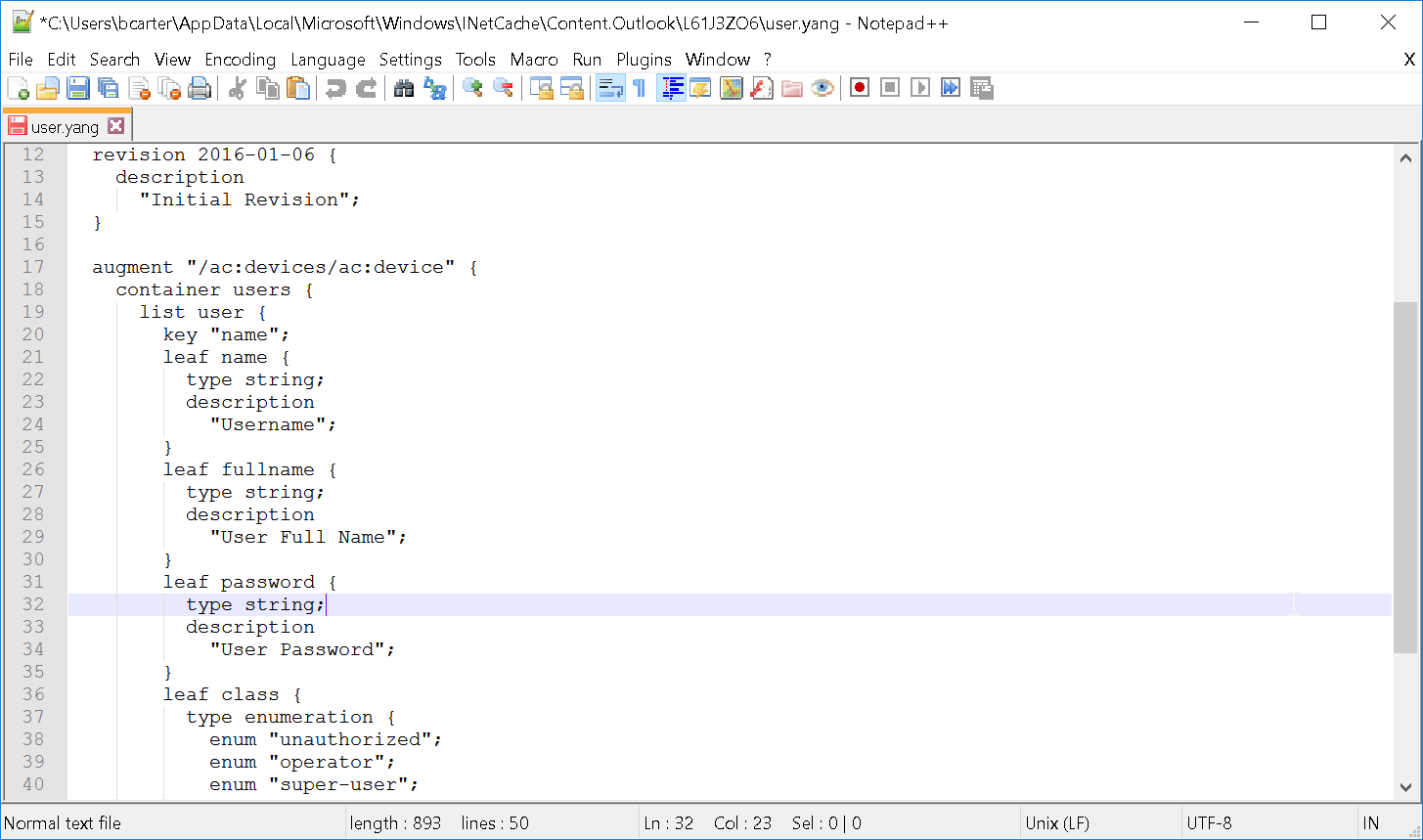Screen dimensions: 1423x840
Task: Open the Window menu
Action: coord(718,60)
